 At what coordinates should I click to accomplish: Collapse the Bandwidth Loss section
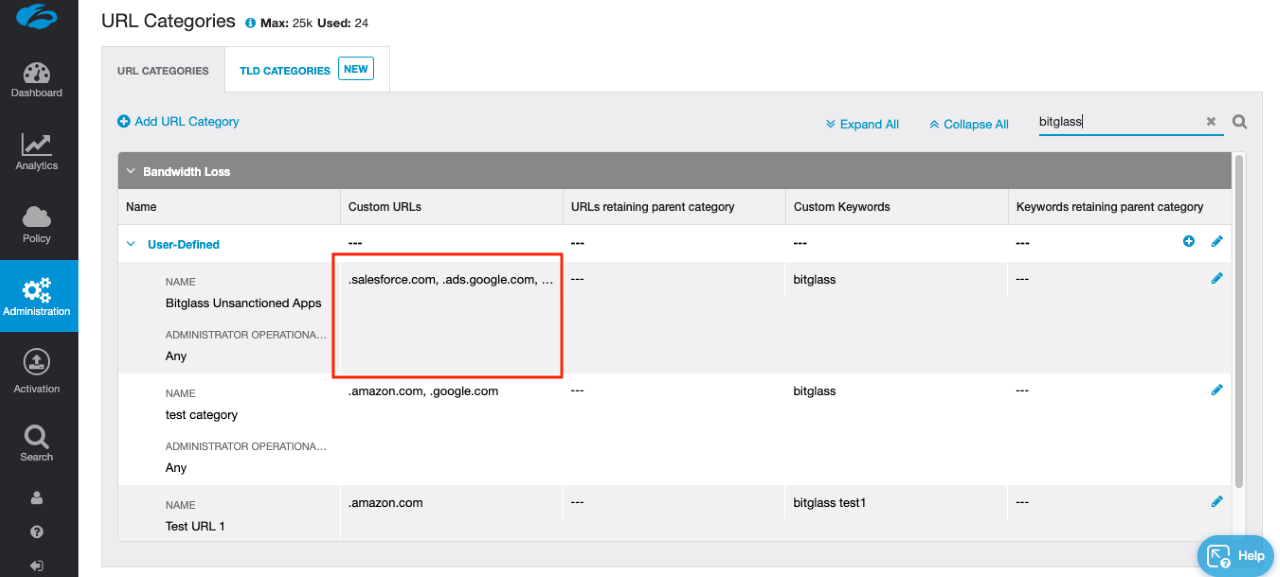(130, 172)
